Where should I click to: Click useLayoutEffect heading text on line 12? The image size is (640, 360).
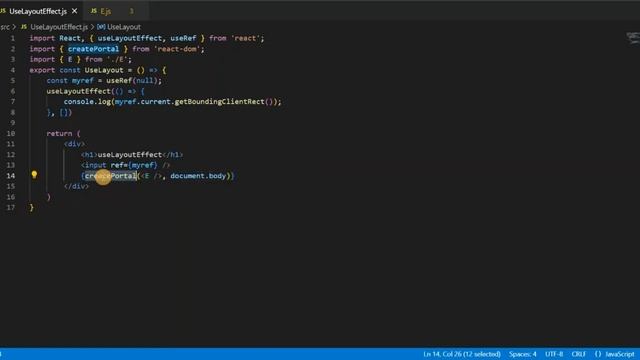(x=129, y=155)
